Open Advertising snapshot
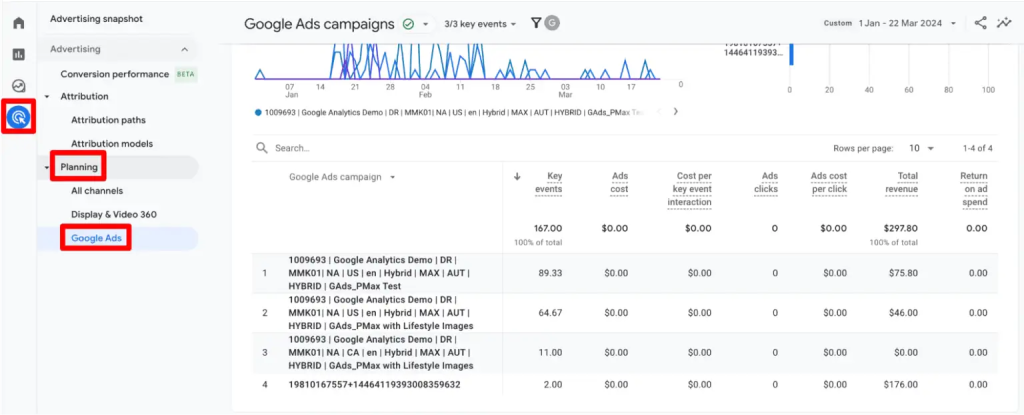The width and height of the screenshot is (1024, 415). point(96,19)
